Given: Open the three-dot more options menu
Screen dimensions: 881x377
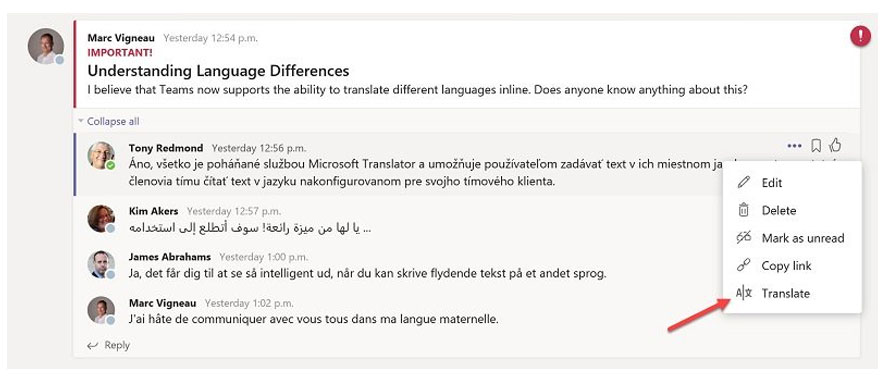Looking at the screenshot, I should pos(794,146).
